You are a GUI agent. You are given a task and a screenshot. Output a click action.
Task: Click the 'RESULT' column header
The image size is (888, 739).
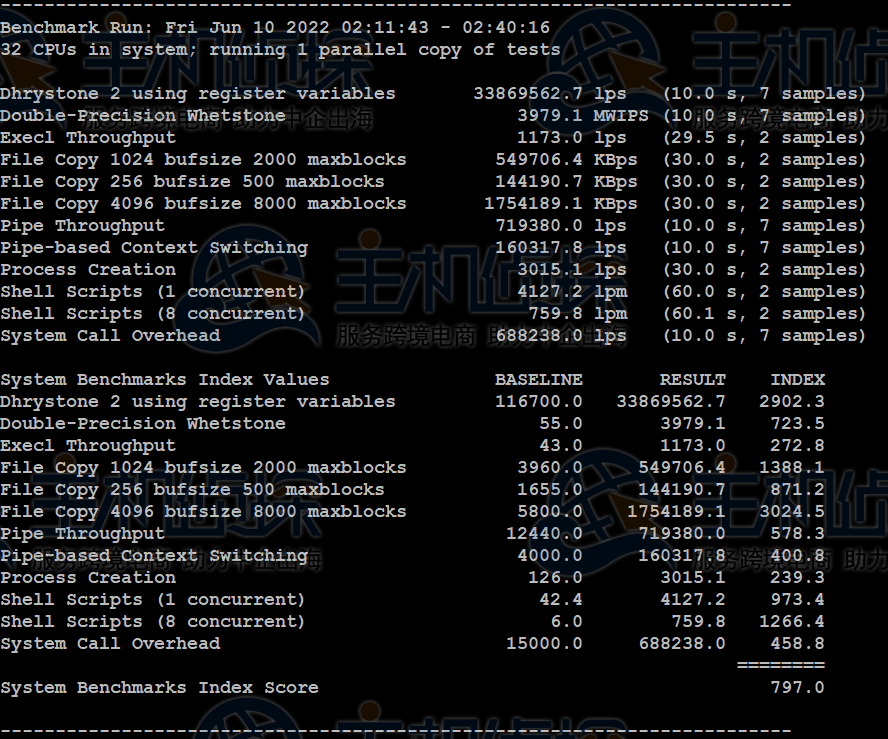click(x=693, y=379)
